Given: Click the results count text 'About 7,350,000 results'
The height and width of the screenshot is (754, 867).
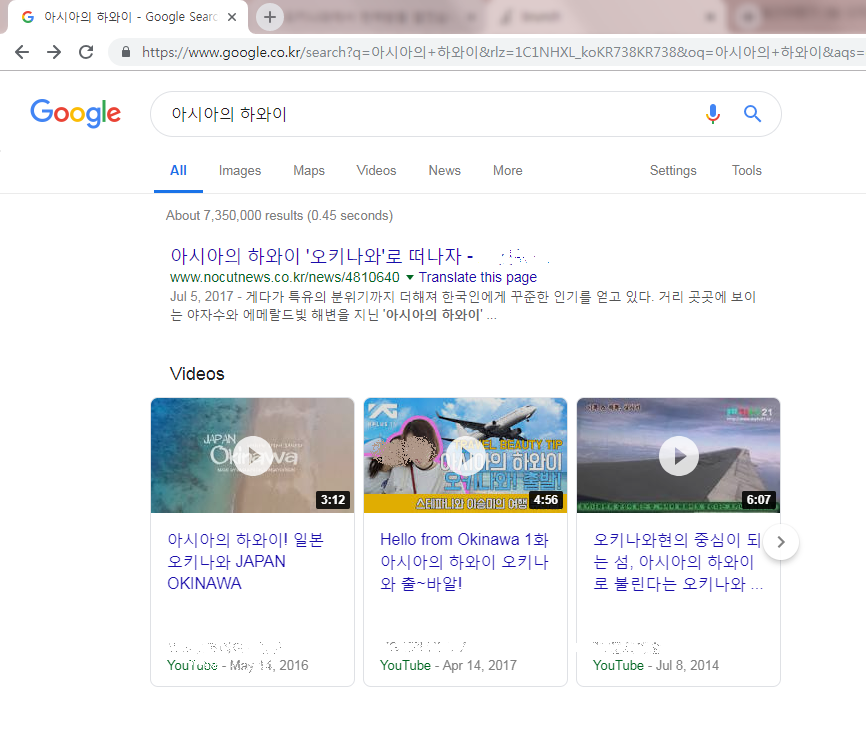Looking at the screenshot, I should tap(279, 215).
